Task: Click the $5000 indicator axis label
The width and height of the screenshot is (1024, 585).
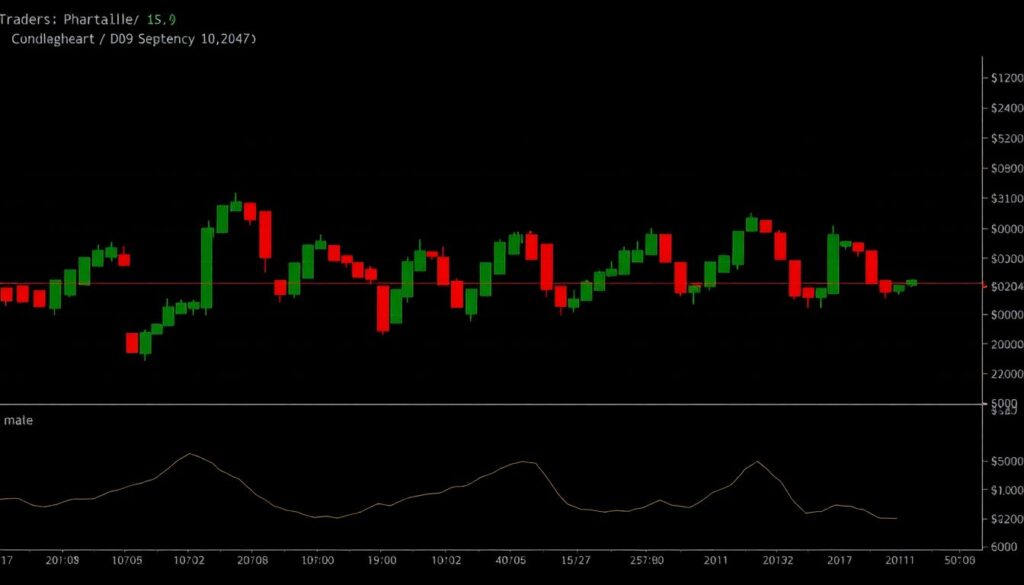Action: 1004,461
